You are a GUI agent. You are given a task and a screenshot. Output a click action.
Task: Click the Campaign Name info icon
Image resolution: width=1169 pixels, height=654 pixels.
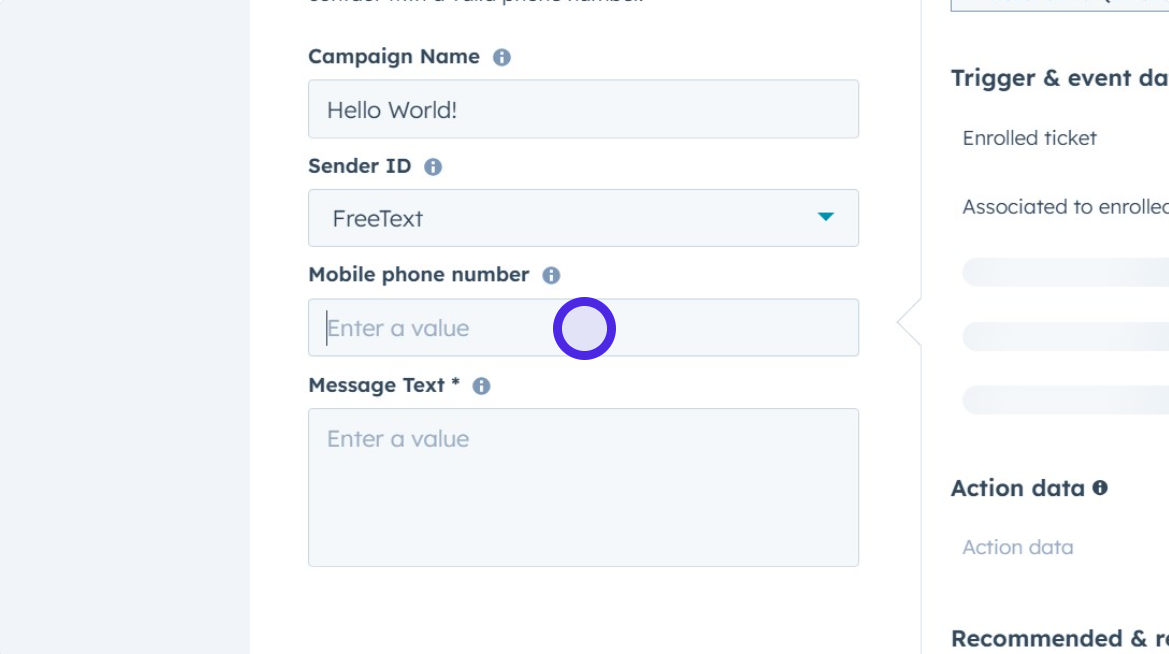[x=502, y=58]
